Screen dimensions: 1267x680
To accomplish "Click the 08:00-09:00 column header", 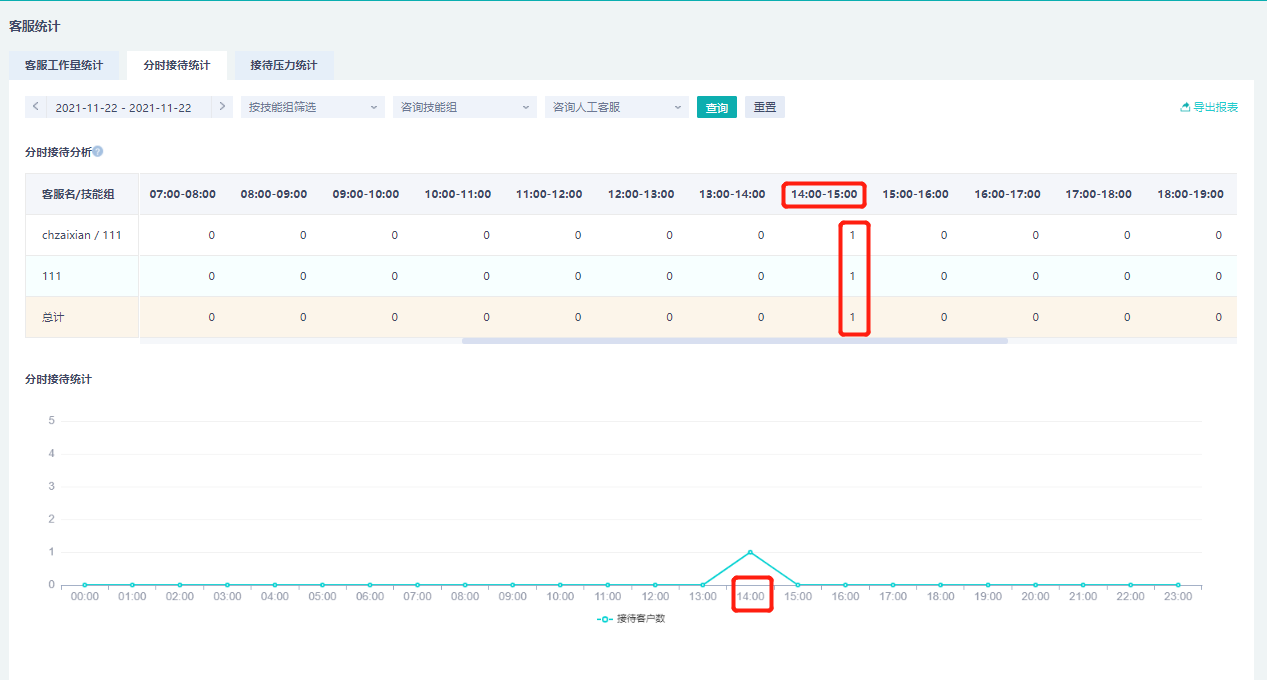I will pyautogui.click(x=274, y=194).
